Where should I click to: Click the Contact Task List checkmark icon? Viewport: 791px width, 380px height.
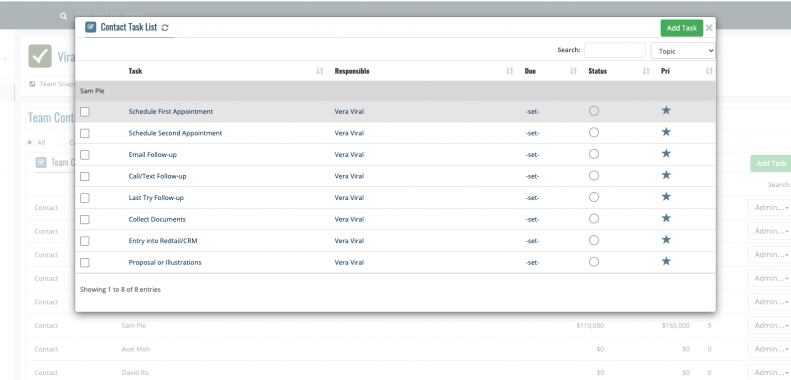(91, 27)
